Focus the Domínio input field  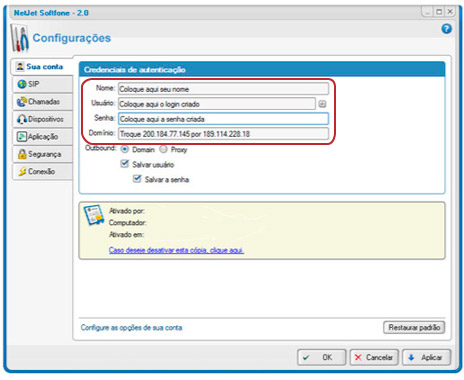point(223,134)
